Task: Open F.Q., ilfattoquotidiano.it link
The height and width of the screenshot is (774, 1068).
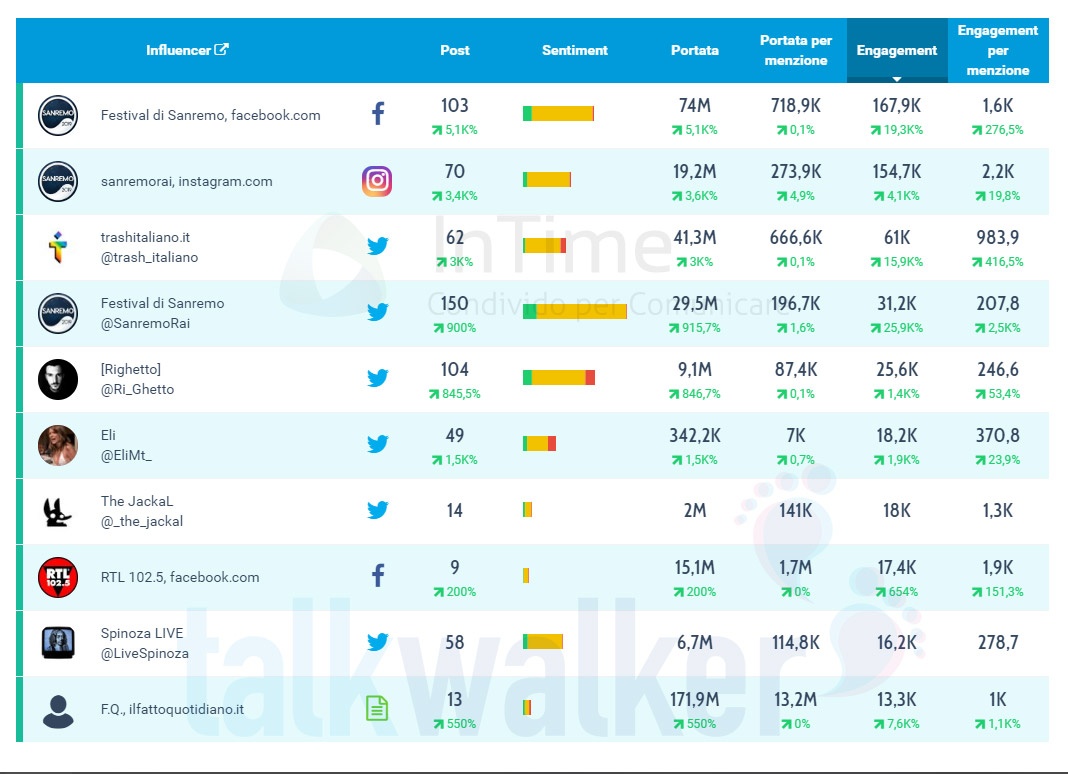Action: [x=172, y=709]
